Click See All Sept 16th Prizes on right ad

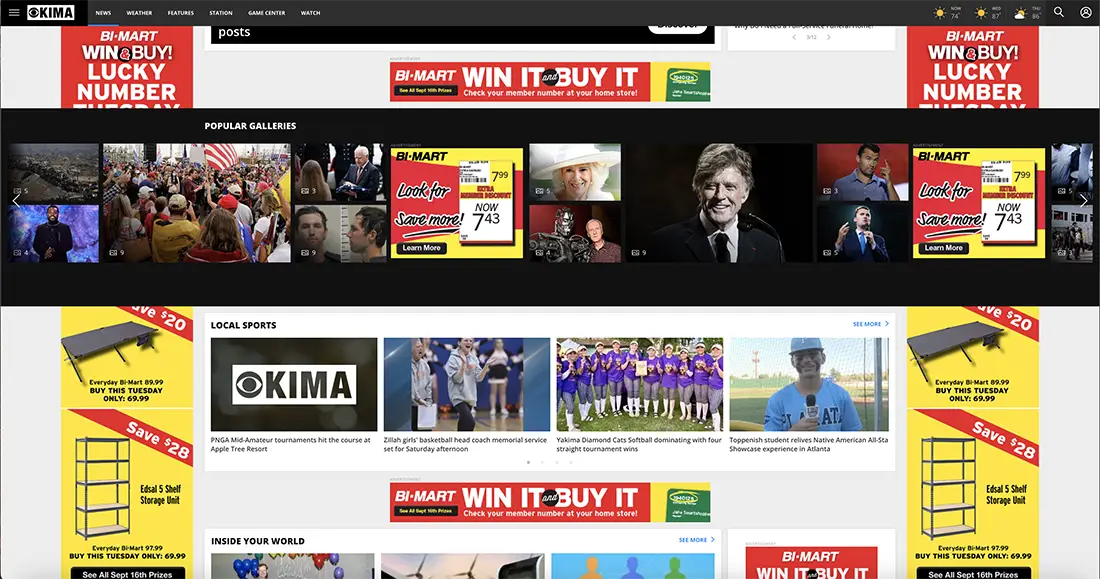tap(973, 573)
